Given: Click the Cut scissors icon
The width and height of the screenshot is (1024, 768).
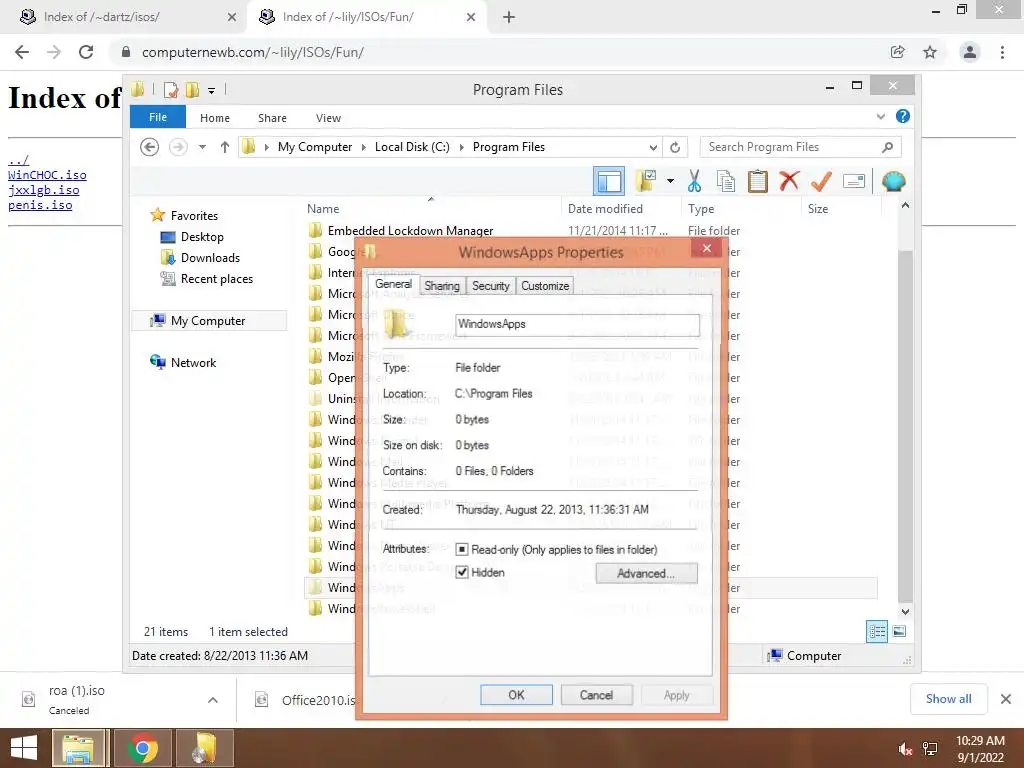Looking at the screenshot, I should coord(694,181).
